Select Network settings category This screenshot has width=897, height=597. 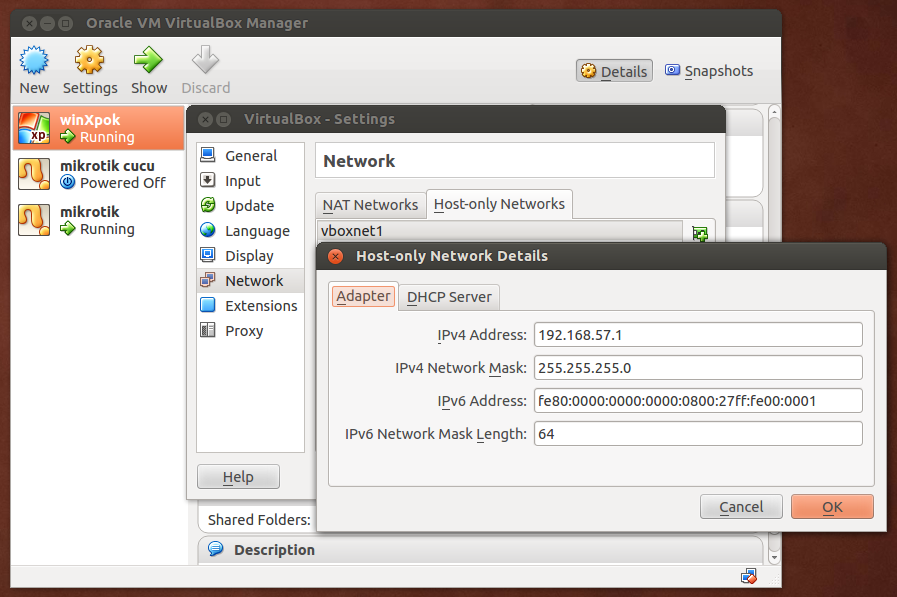pyautogui.click(x=251, y=281)
